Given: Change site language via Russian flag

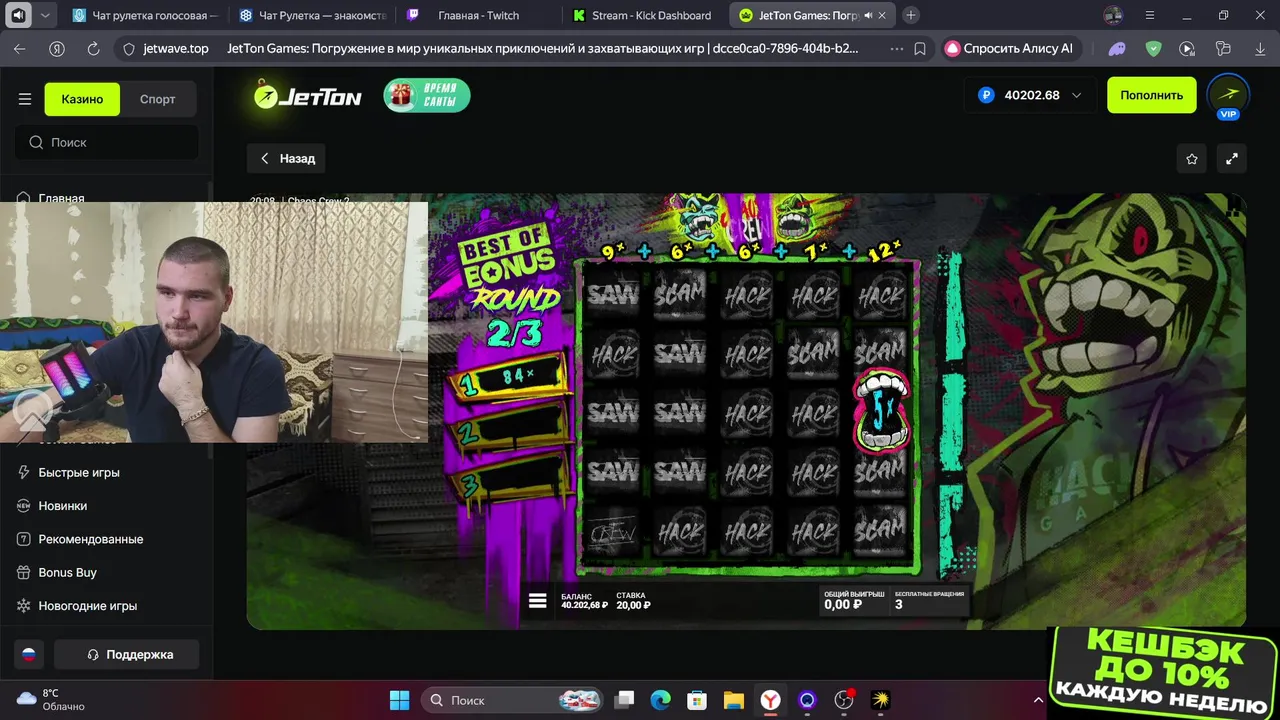Looking at the screenshot, I should click(30, 655).
